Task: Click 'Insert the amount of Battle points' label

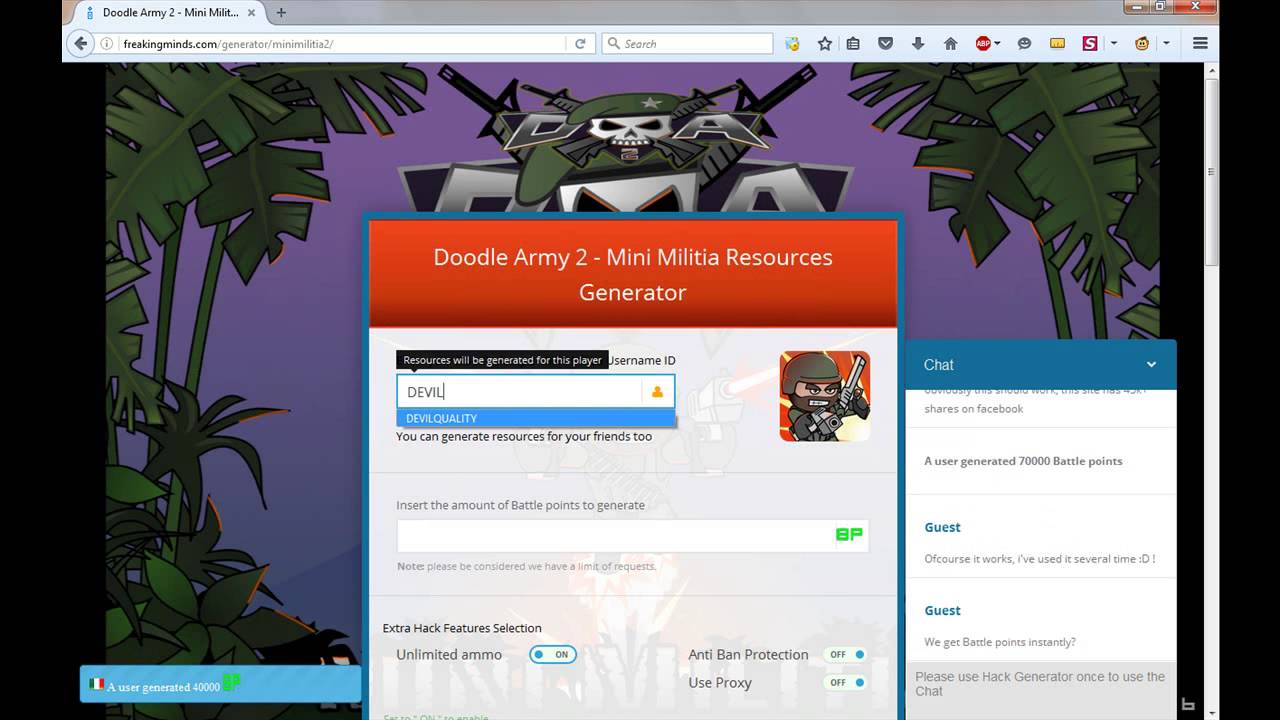Action: click(520, 505)
